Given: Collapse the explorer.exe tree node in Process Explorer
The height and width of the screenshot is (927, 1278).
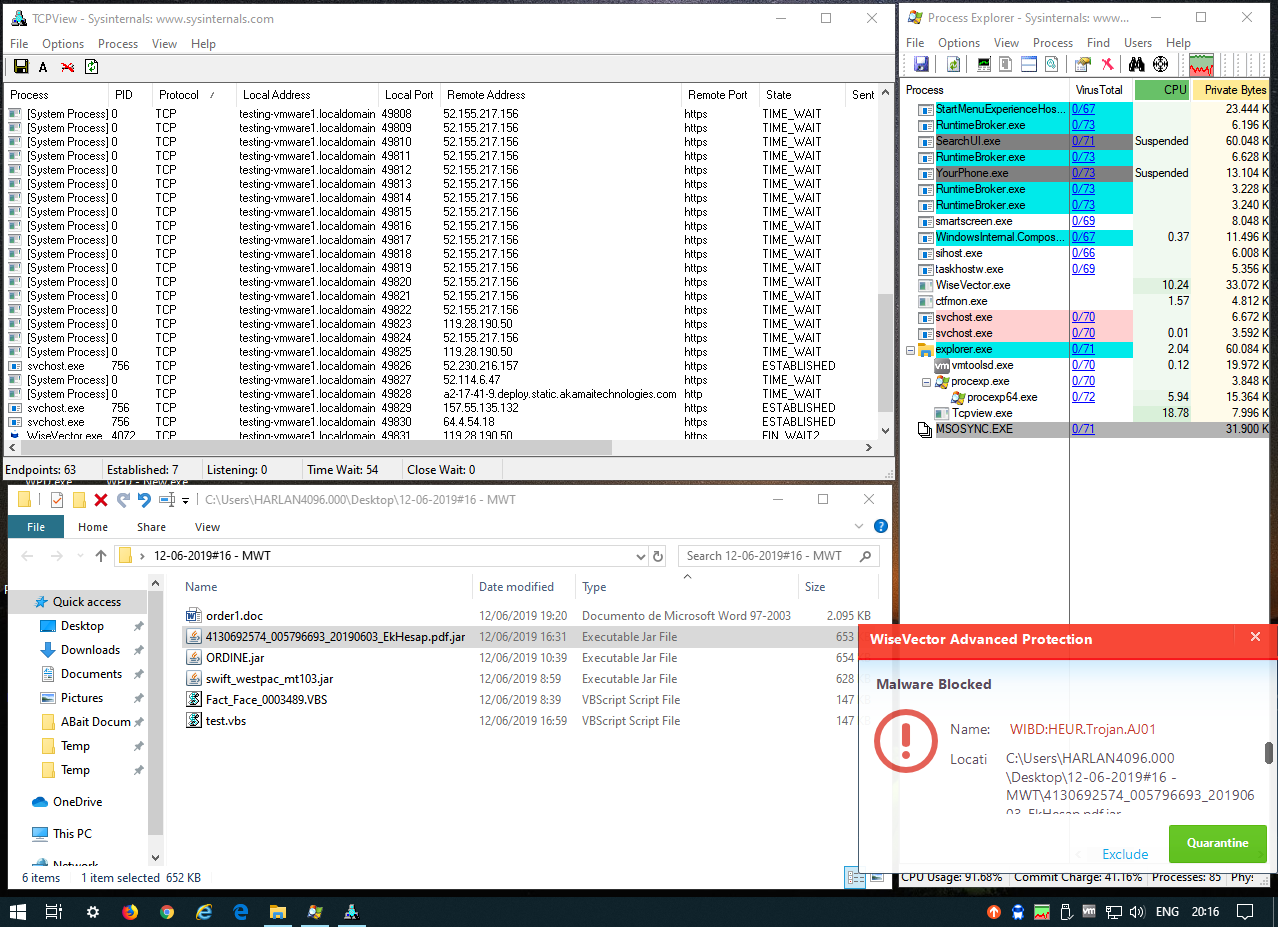Looking at the screenshot, I should tap(911, 350).
